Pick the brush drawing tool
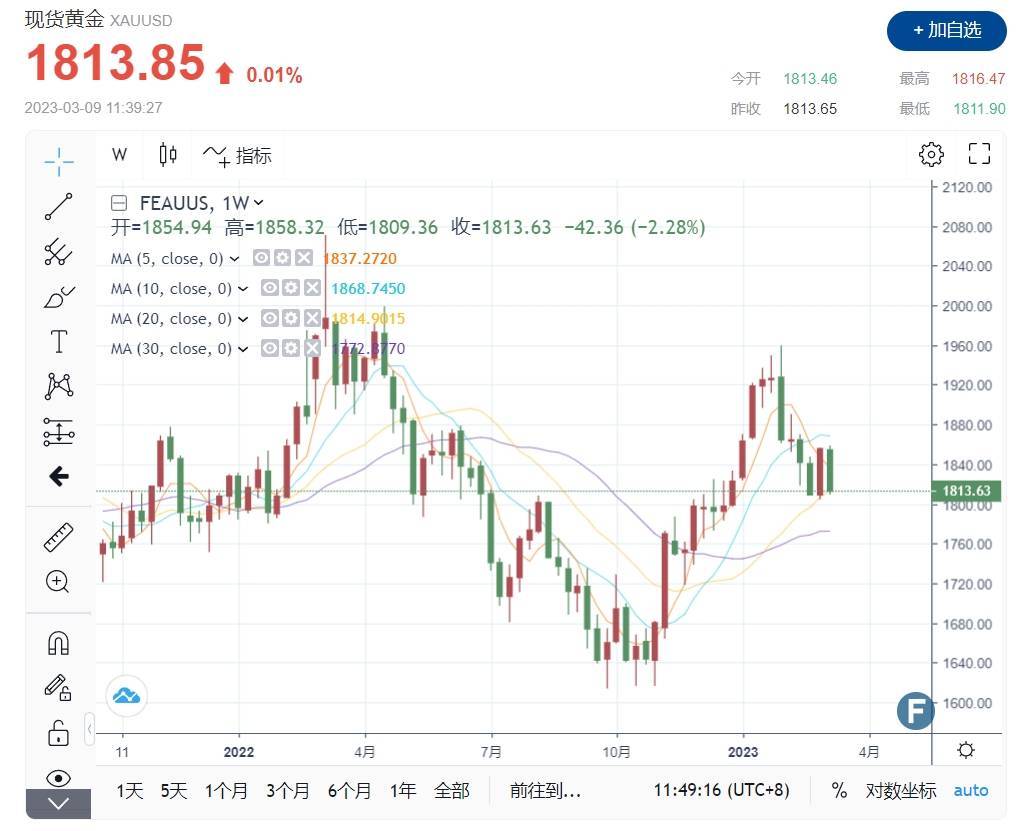Screen dimensions: 1019x831 [59, 297]
